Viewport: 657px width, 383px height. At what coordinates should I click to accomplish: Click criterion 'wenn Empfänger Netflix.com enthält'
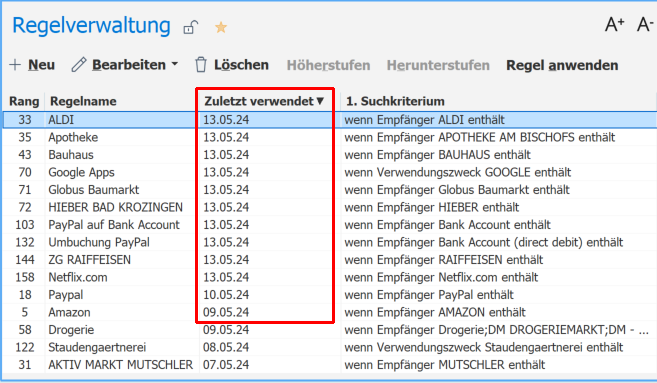[441, 277]
